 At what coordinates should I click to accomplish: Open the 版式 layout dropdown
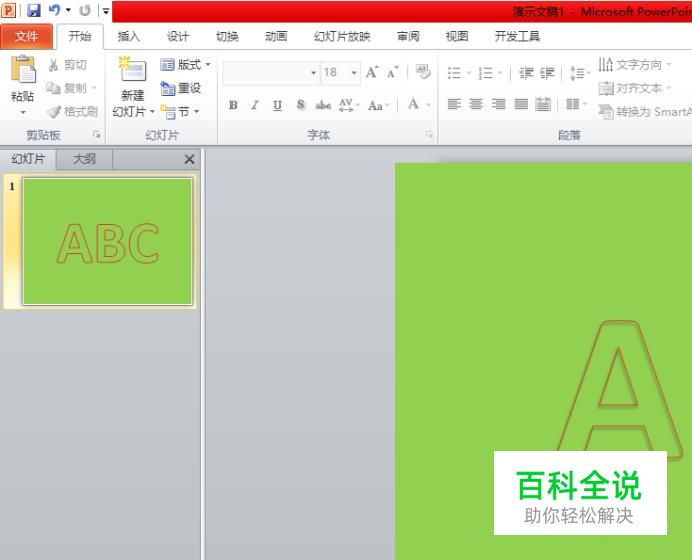pyautogui.click(x=185, y=65)
